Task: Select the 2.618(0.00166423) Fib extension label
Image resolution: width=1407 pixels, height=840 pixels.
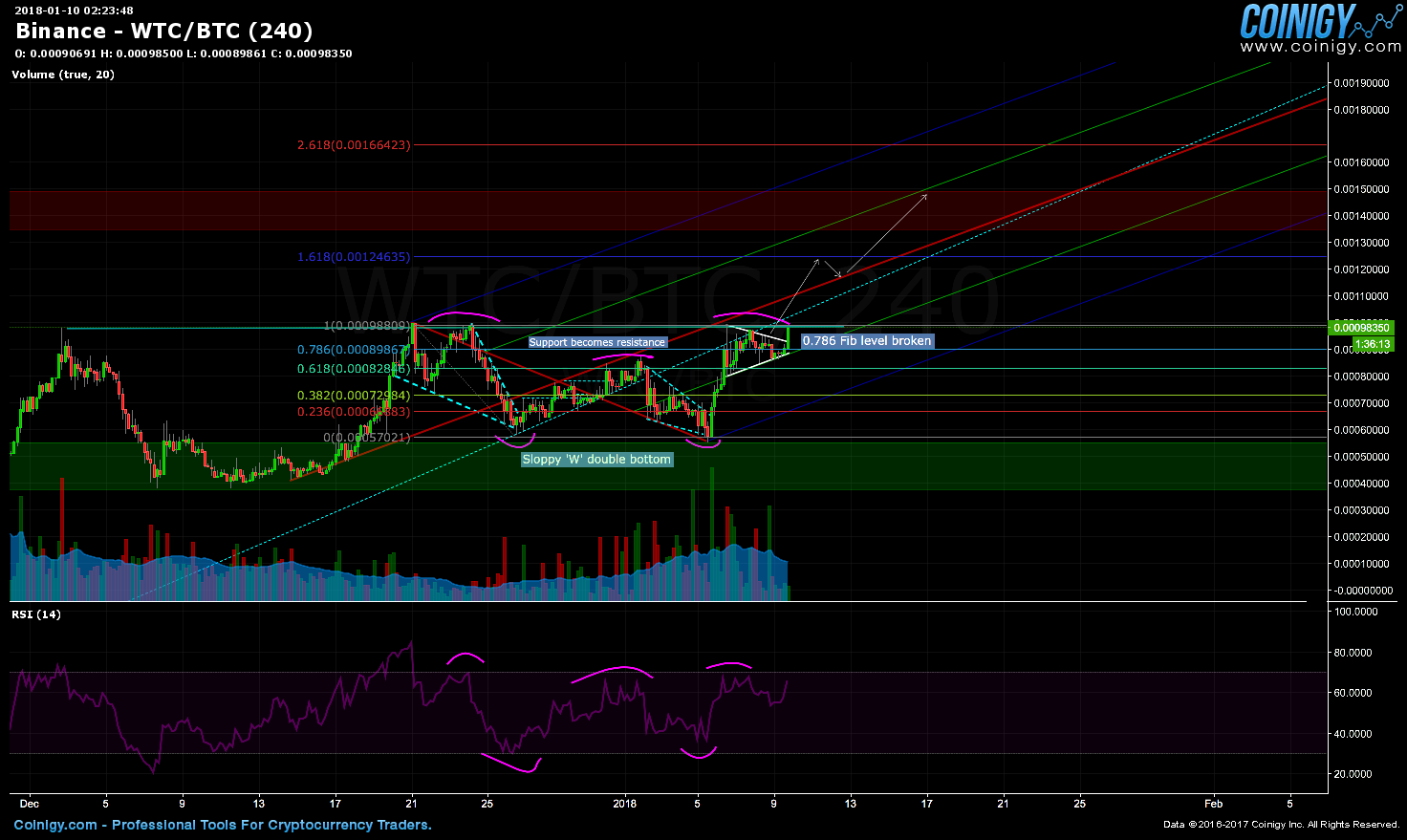Action: (x=354, y=145)
